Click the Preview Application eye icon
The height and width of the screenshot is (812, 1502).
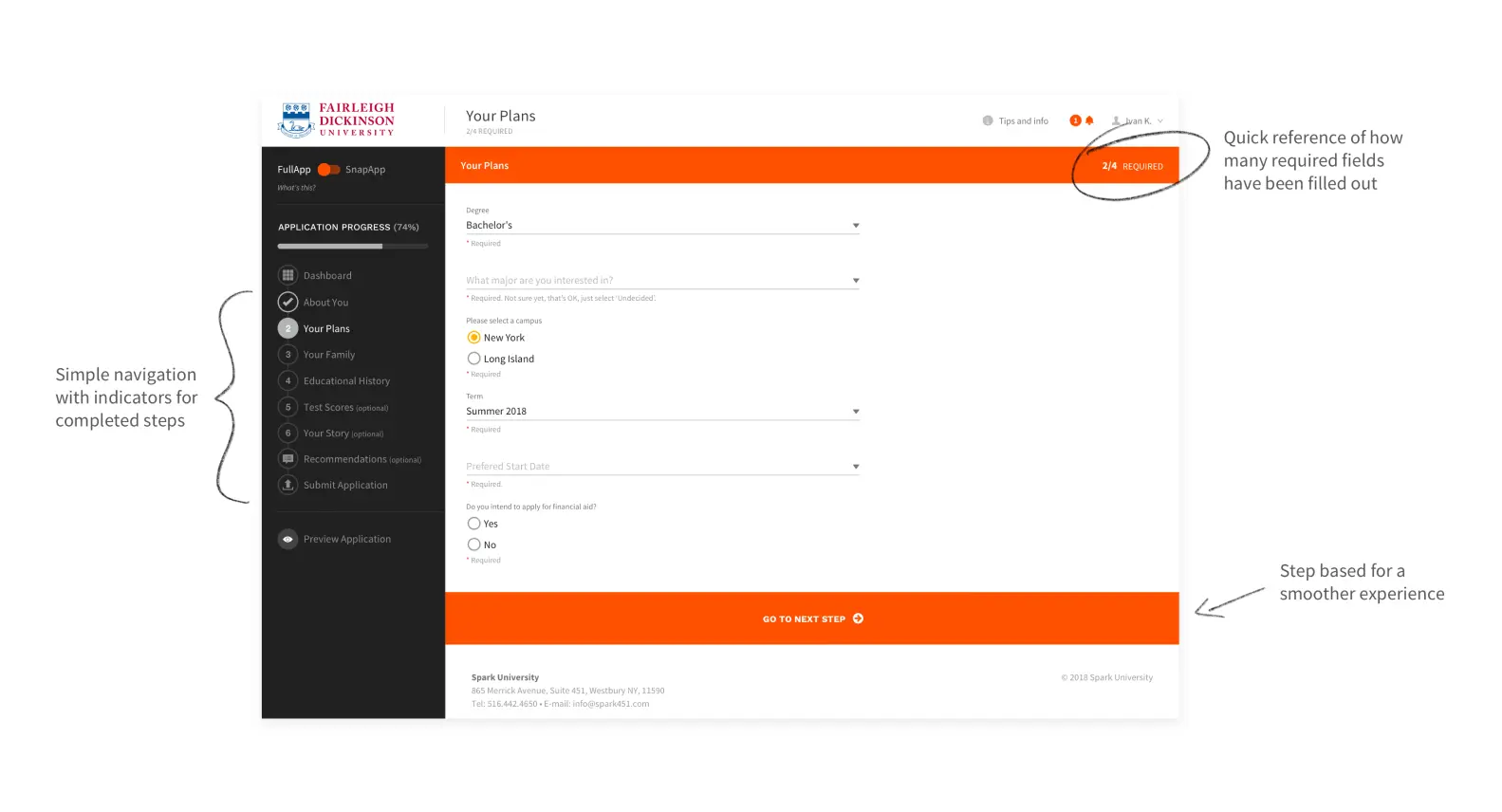(287, 539)
